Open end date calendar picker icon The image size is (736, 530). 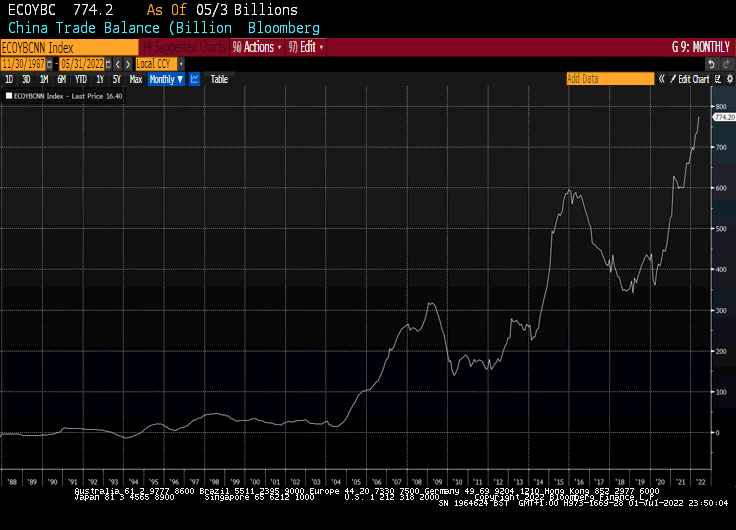coord(109,64)
